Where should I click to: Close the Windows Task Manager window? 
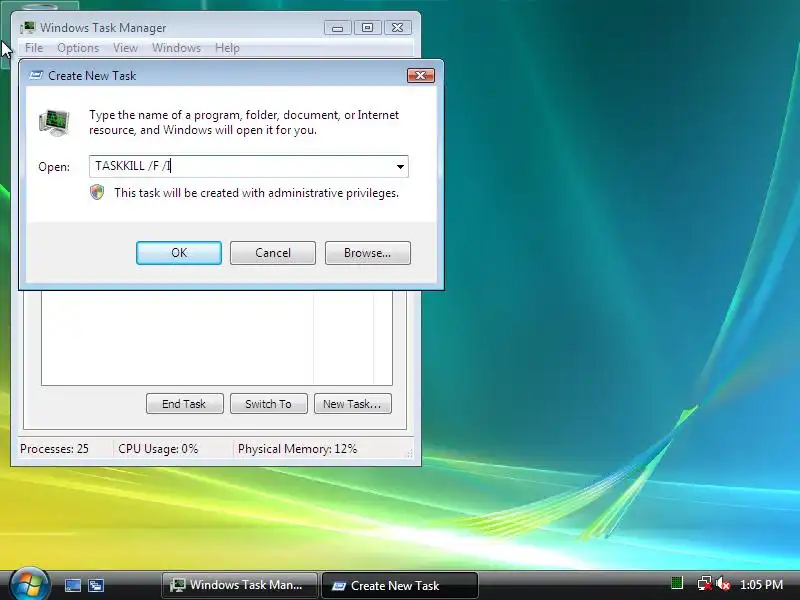pyautogui.click(x=397, y=28)
